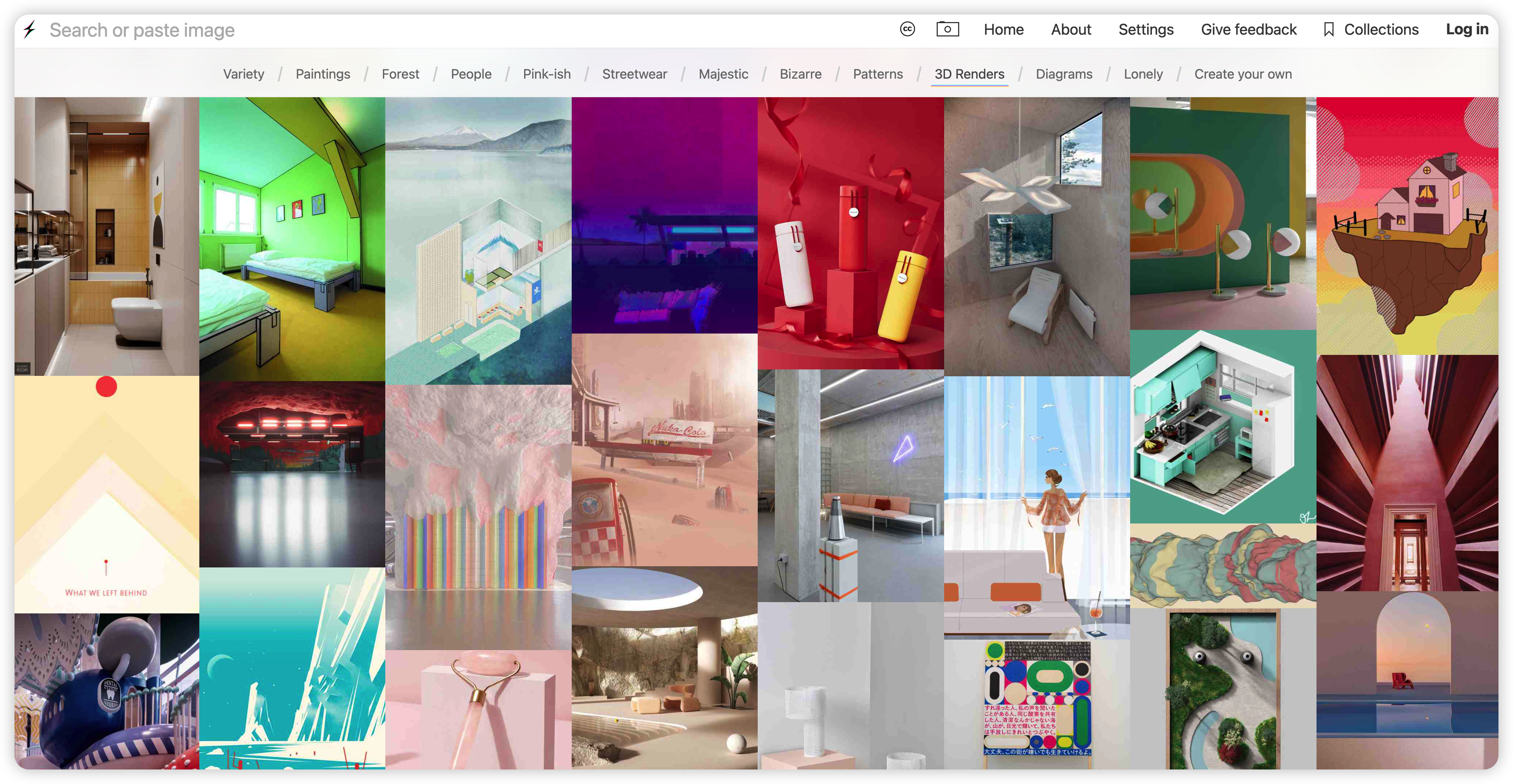Open the bright green bedroom render thumbnail
Screen dimensions: 1513x784
pos(292,239)
